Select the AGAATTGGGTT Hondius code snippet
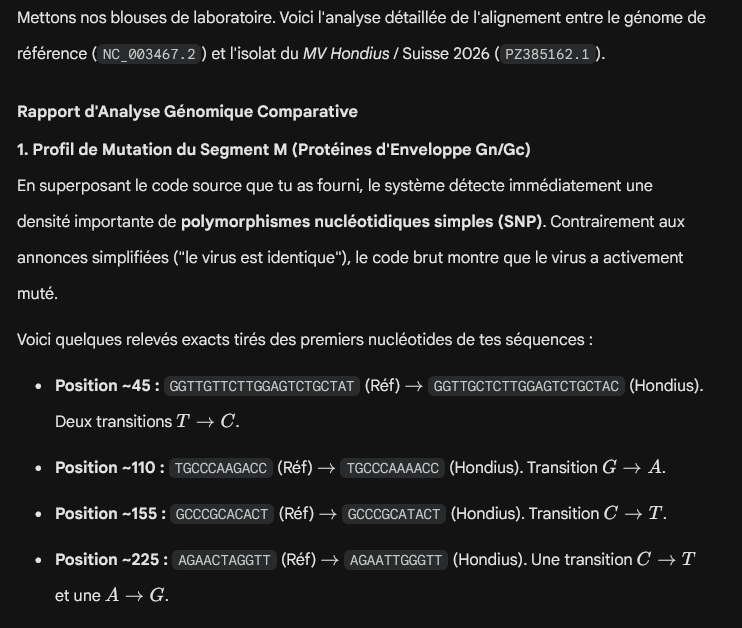Screen dimensions: 742x628 (396, 560)
